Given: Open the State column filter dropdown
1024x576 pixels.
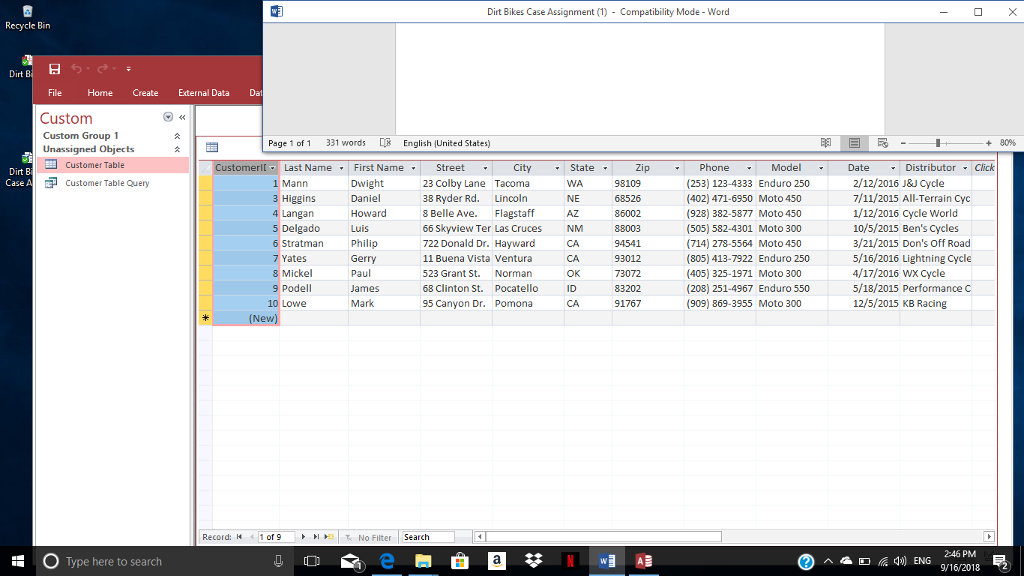Looking at the screenshot, I should click(x=605, y=168).
